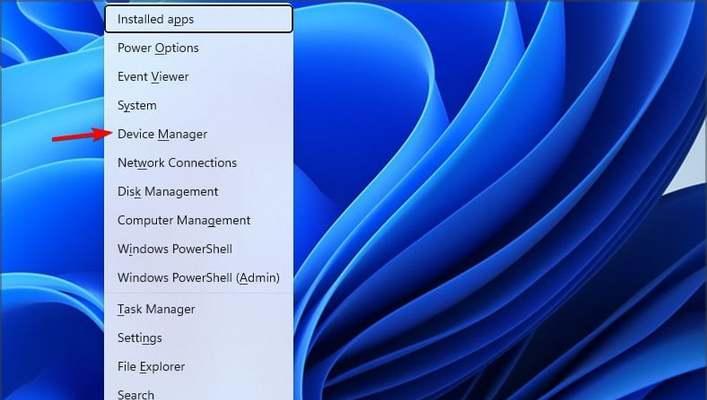
Task: Launch Computer Management
Action: pos(199,221)
